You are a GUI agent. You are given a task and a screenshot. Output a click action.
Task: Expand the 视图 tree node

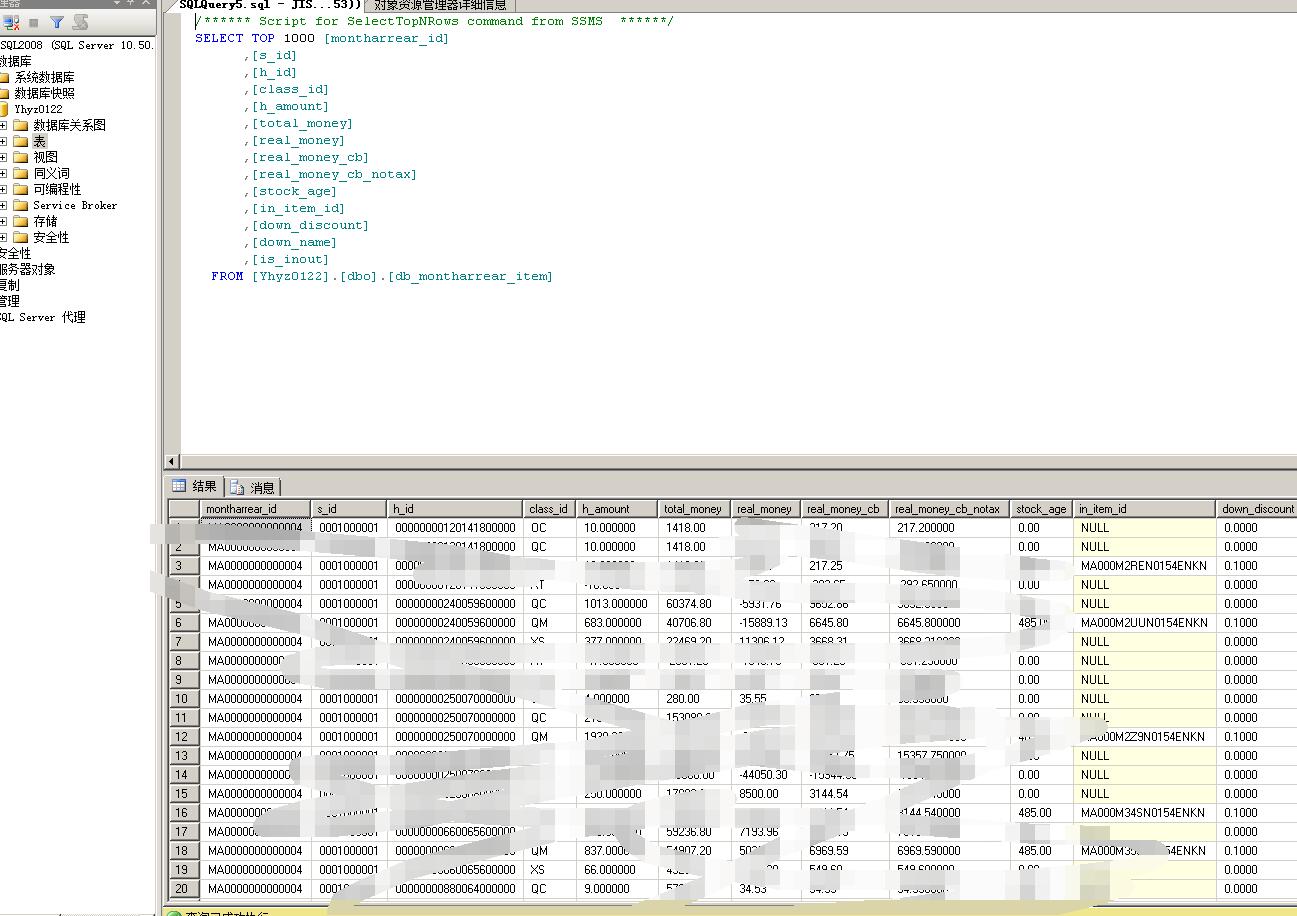click(x=3, y=157)
